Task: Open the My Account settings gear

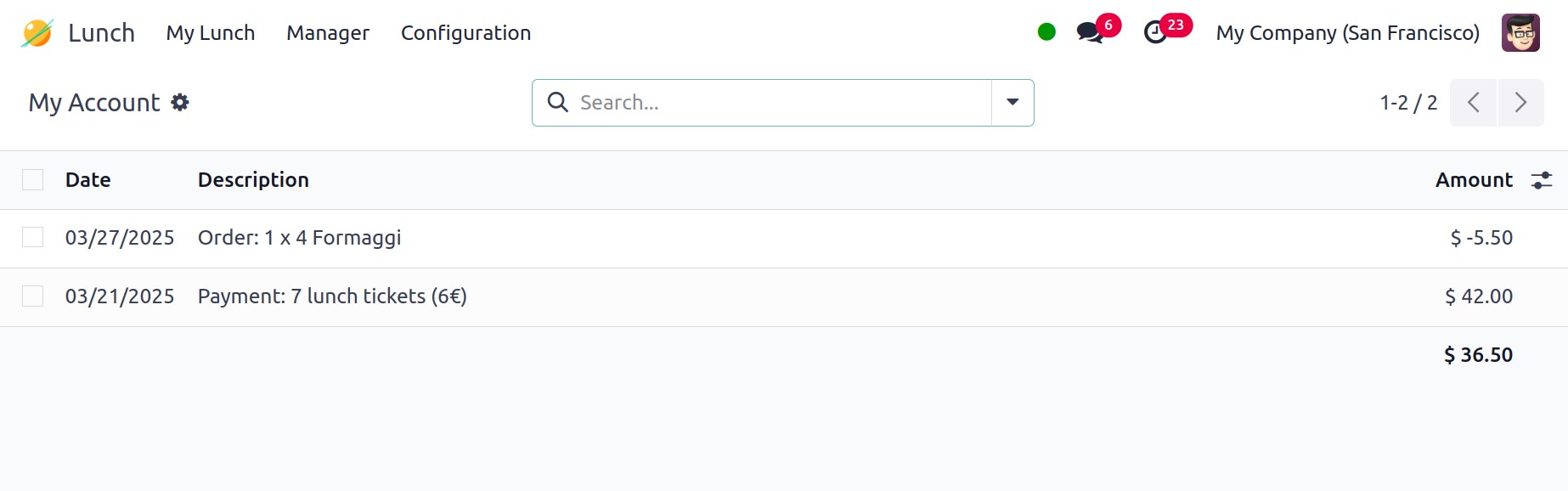Action: [180, 103]
